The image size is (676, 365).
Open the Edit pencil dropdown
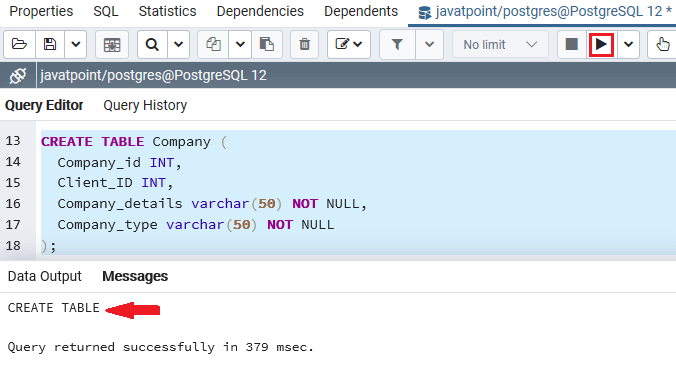click(x=349, y=44)
